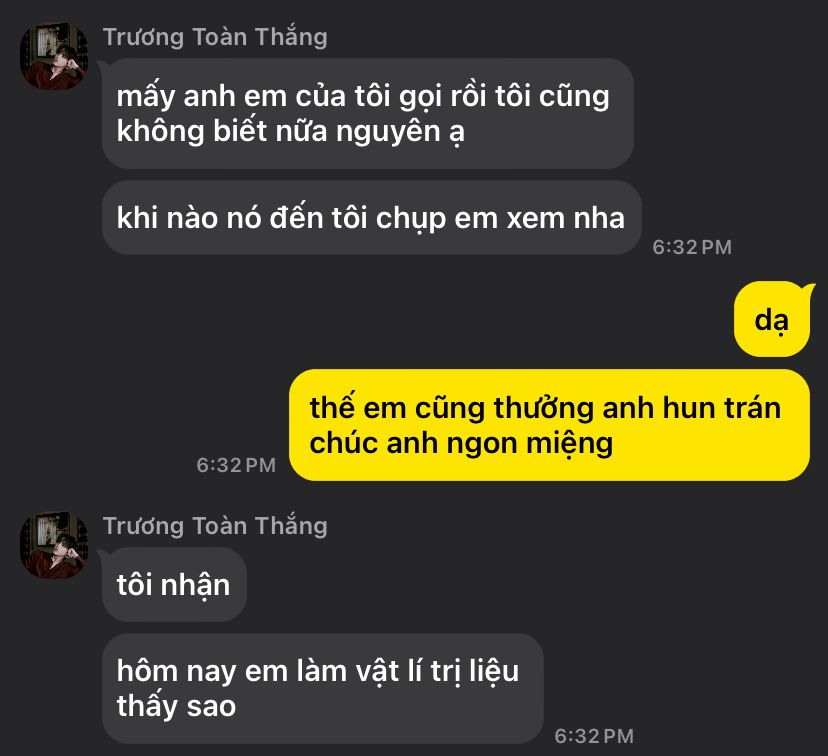Screen dimensions: 828x756
Task: Click the 6:32 PM timestamp beside "xem nha" message
Action: pos(692,247)
